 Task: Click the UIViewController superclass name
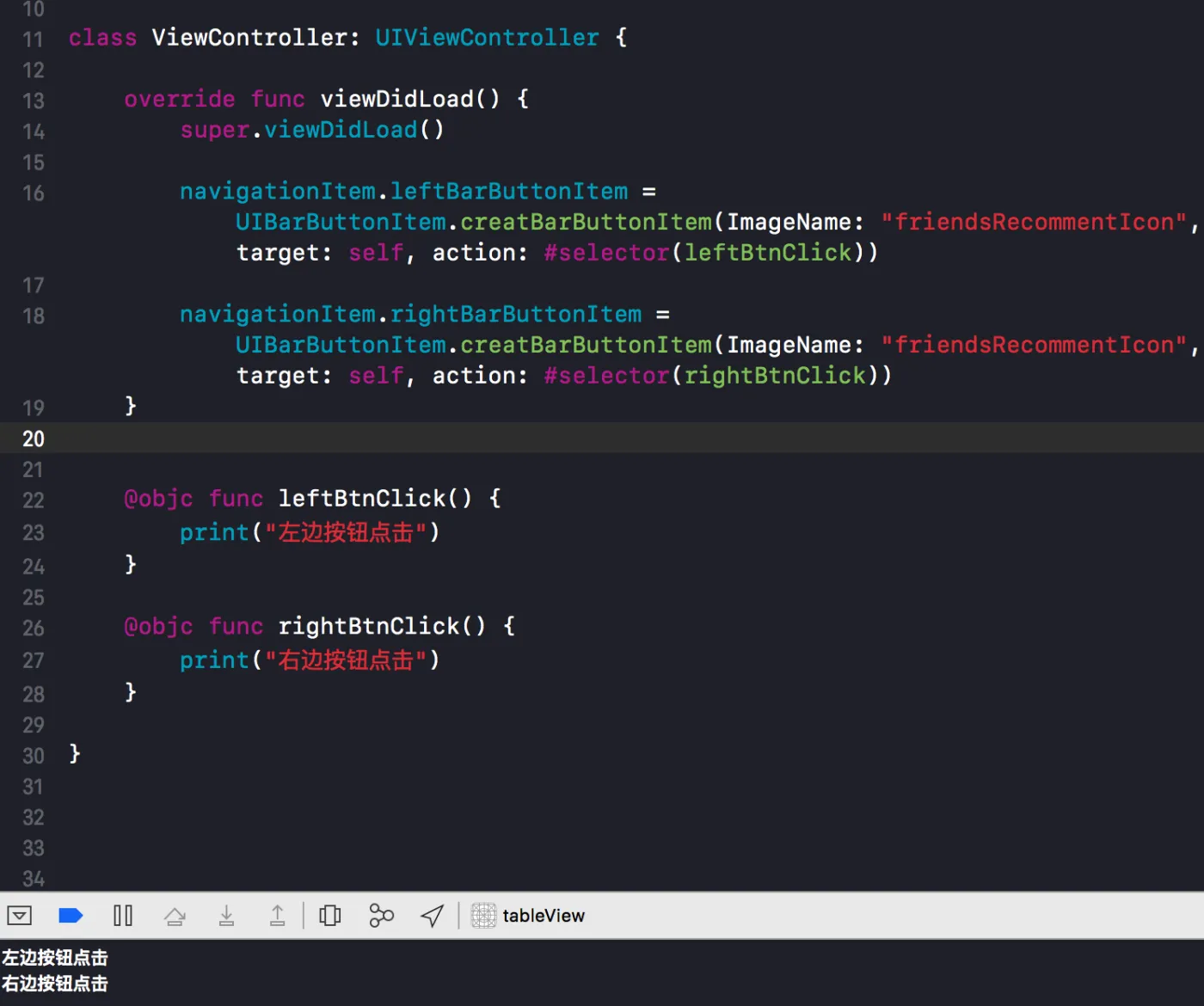[x=487, y=38]
